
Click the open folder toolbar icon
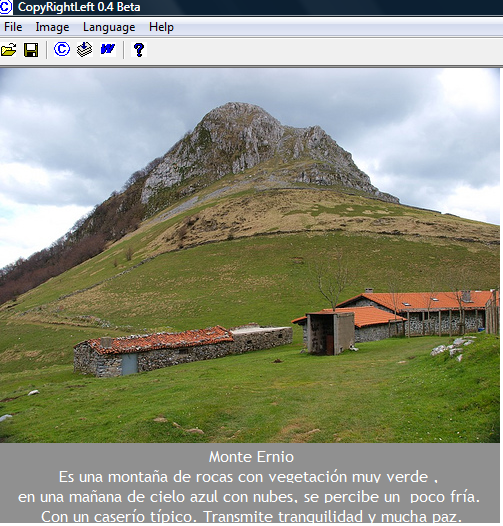[8, 50]
